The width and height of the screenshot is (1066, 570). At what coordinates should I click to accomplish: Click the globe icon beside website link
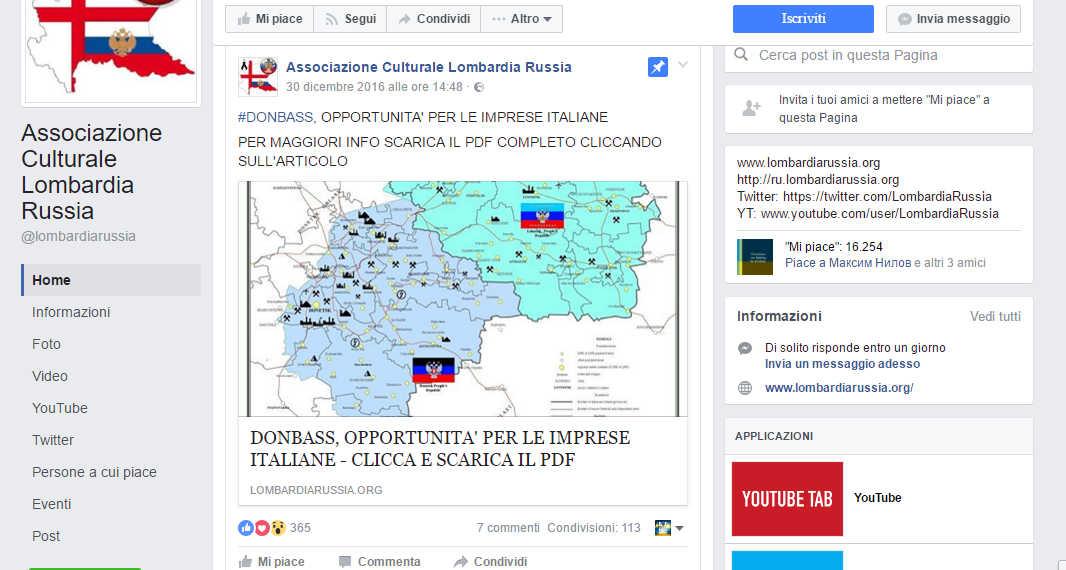pos(745,388)
